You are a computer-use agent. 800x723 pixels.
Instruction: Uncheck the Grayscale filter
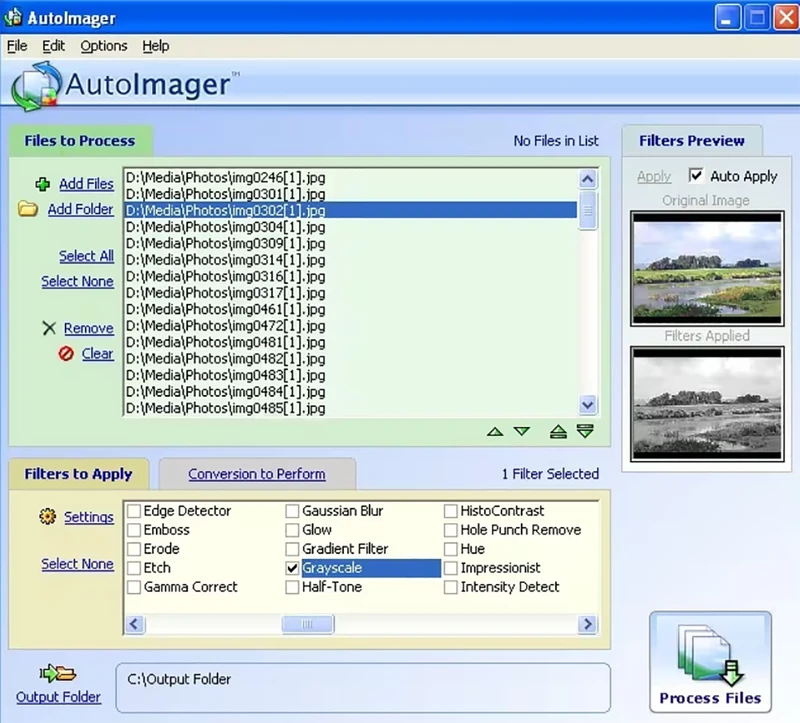point(292,568)
